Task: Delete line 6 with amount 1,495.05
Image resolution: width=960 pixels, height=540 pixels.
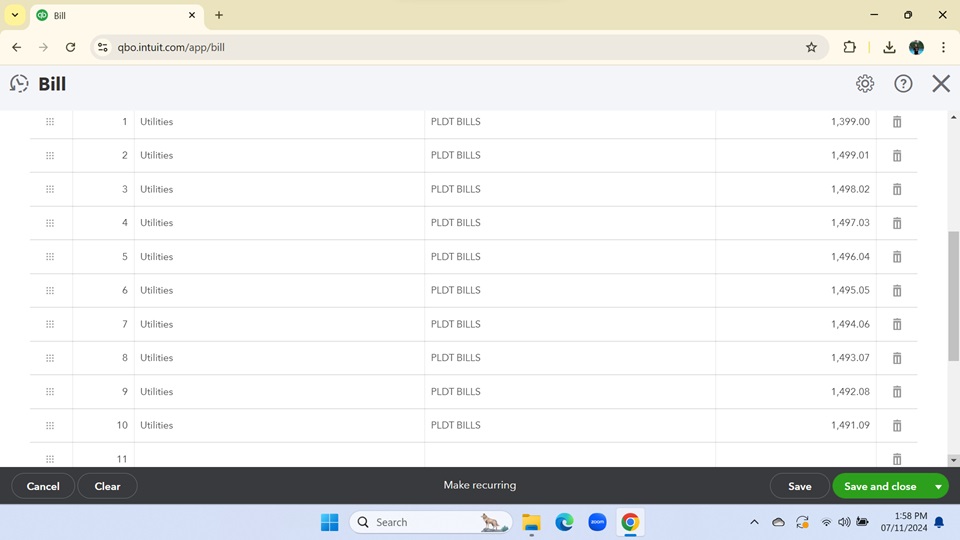Action: pos(897,290)
